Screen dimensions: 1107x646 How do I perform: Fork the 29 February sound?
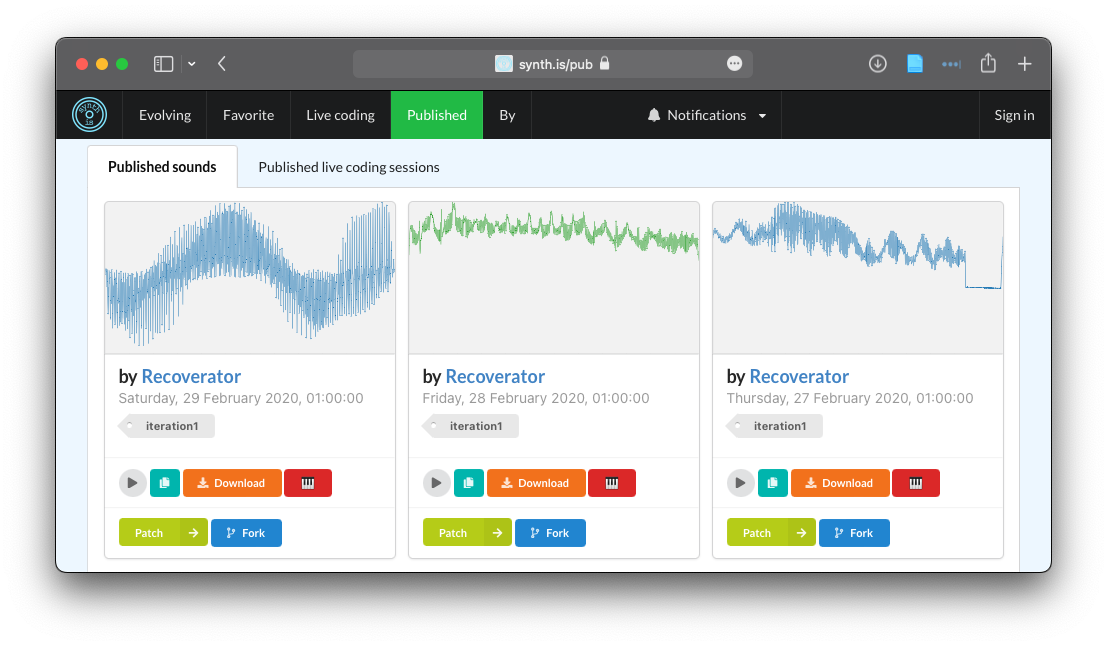point(246,533)
